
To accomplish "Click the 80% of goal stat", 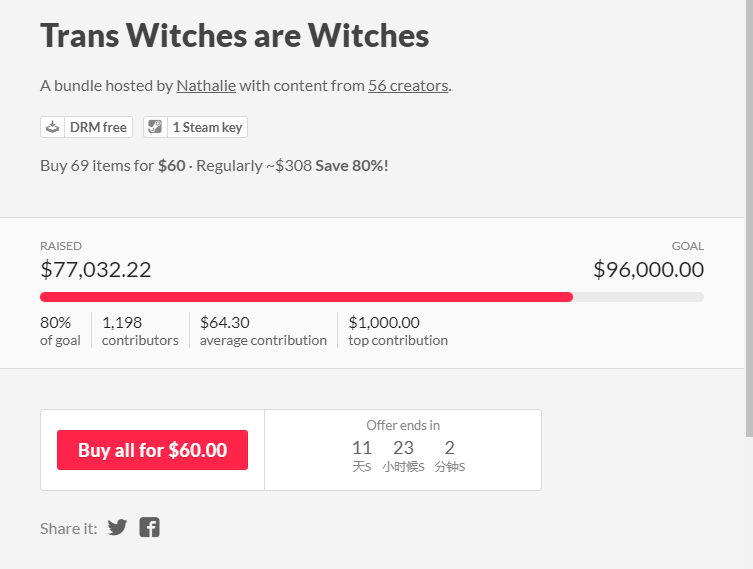I will 60,331.
